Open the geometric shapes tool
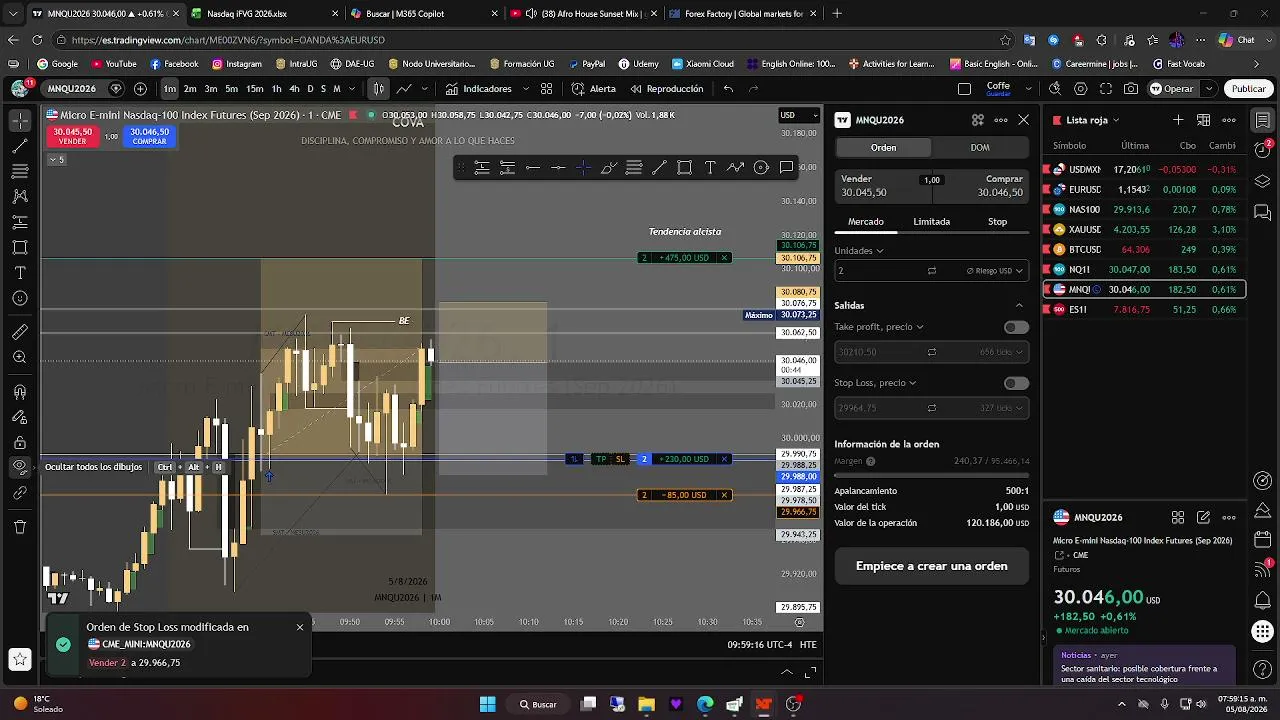 click(x=20, y=247)
